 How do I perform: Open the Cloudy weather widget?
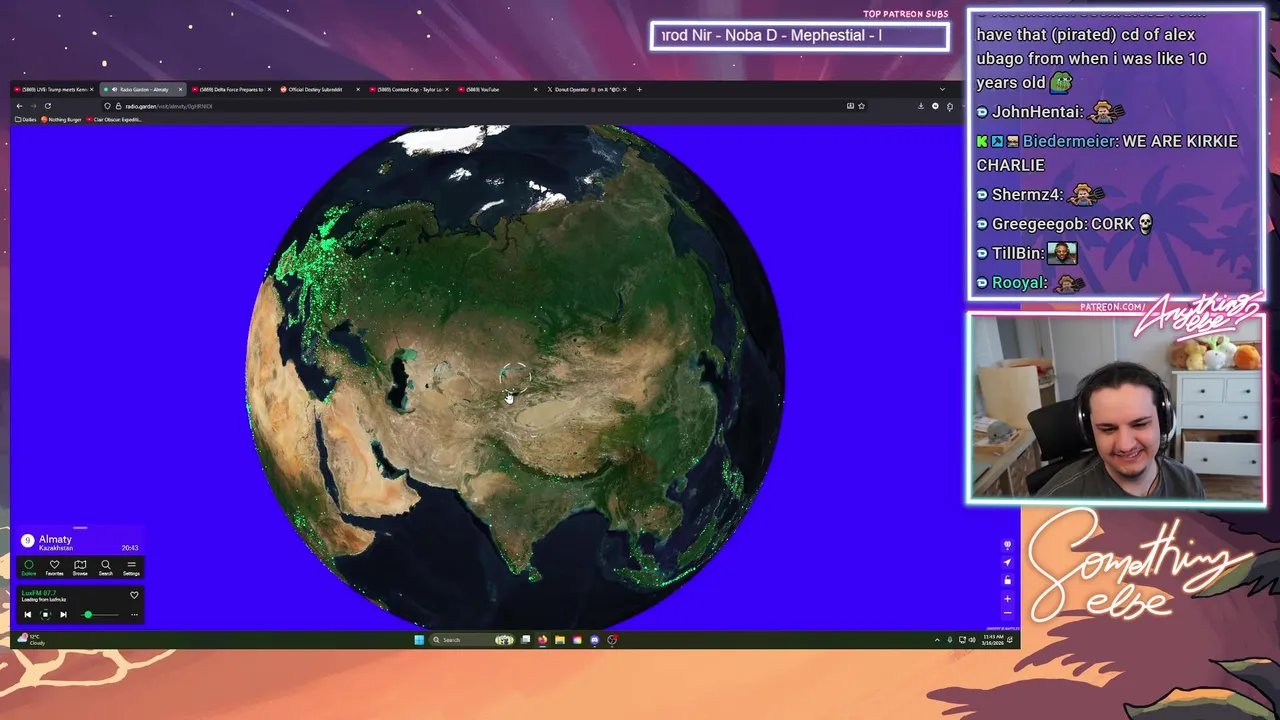[x=32, y=640]
